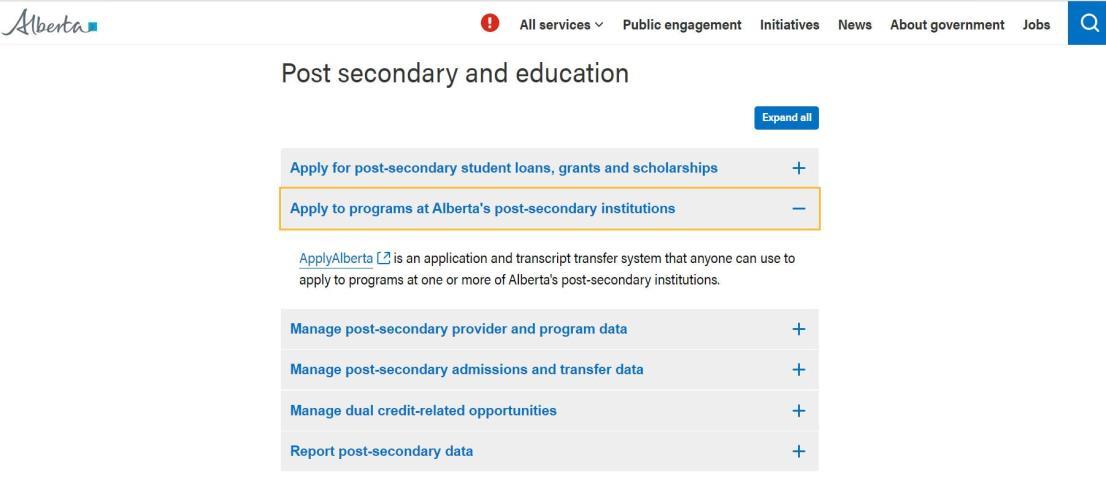Expand Report post-secondary data section
1106x478 pixels.
[x=549, y=451]
